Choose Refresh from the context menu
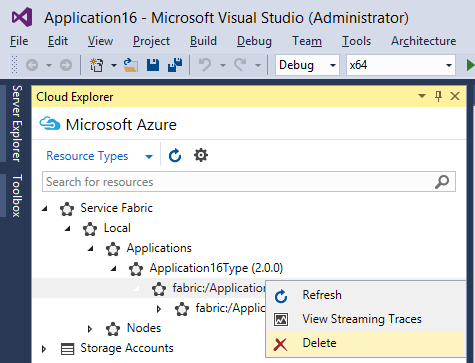Image resolution: width=475 pixels, height=363 pixels. click(x=366, y=295)
